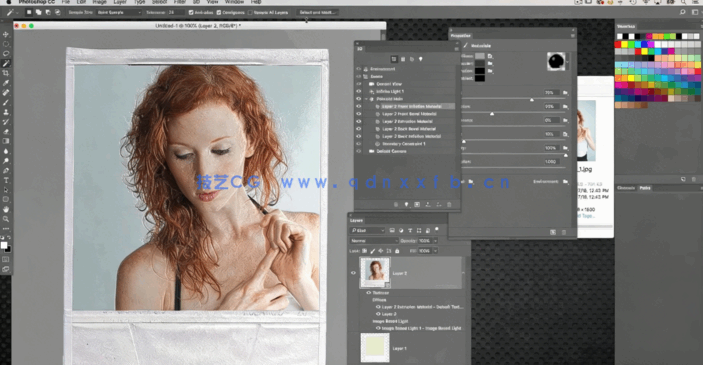This screenshot has width=703, height=365.
Task: Select the Blur tool
Action: pos(6,151)
